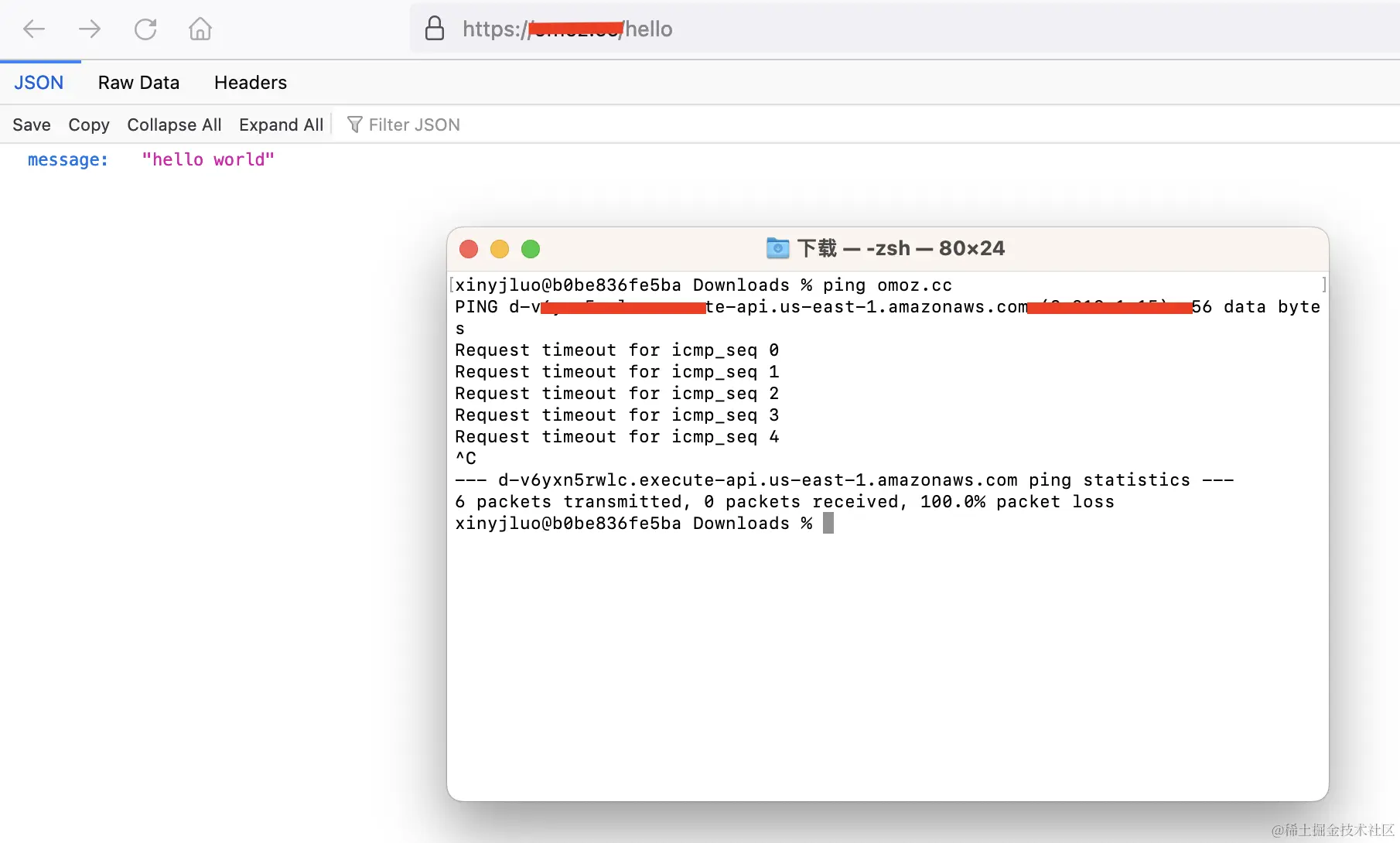Image resolution: width=1400 pixels, height=843 pixels.
Task: Open the Raw Data tab
Action: click(138, 83)
